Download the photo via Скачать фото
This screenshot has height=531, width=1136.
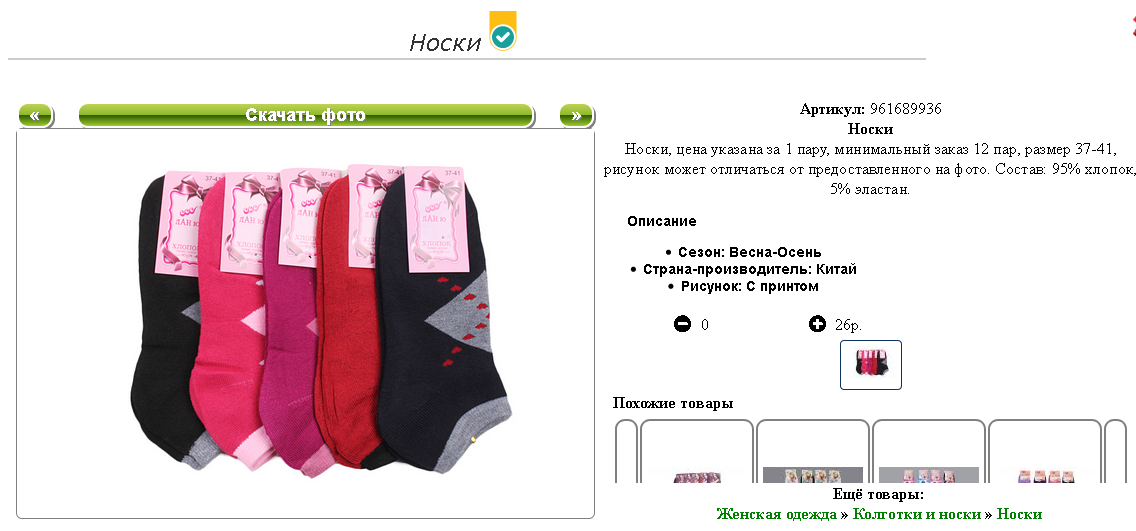(306, 115)
